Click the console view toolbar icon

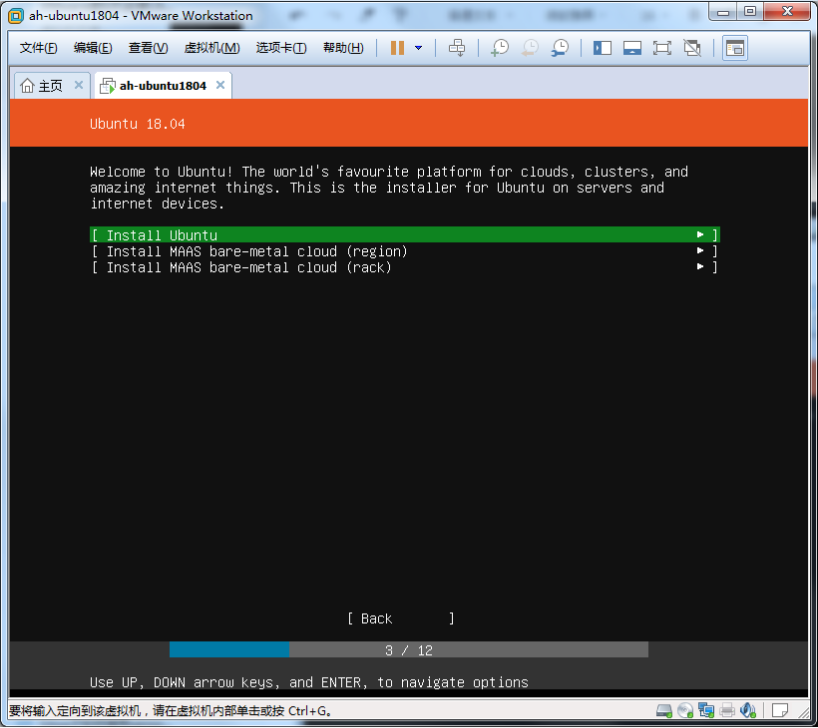pyautogui.click(x=735, y=48)
